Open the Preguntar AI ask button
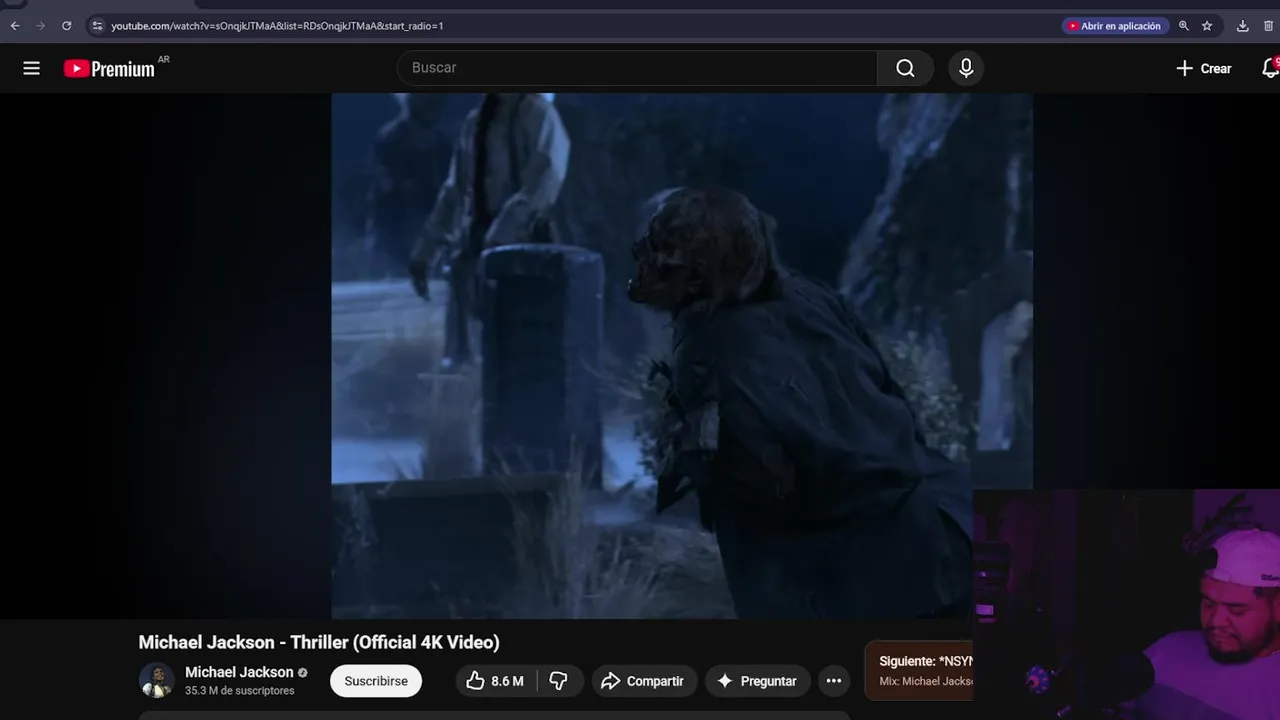Screen dimensions: 1280x720 point(758,681)
